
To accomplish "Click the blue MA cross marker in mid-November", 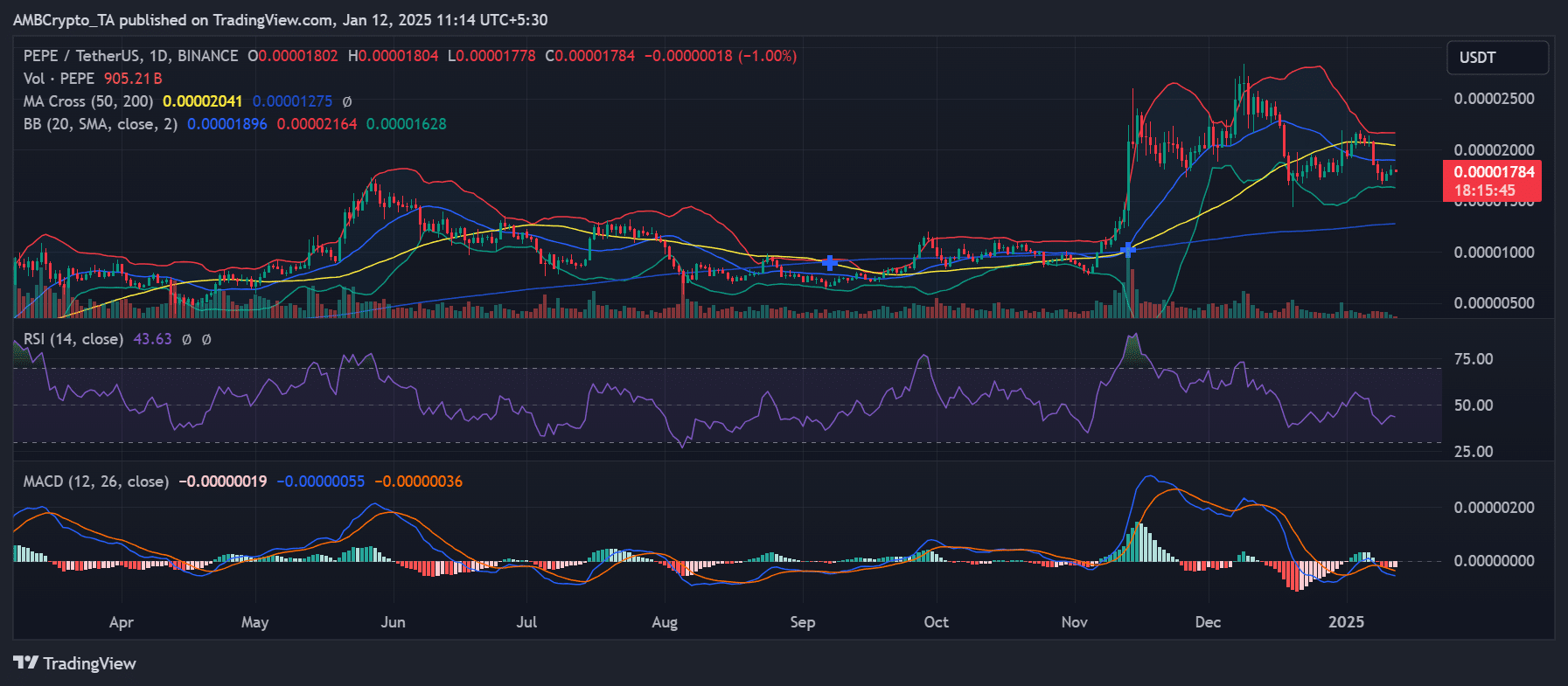I will pos(1128,251).
